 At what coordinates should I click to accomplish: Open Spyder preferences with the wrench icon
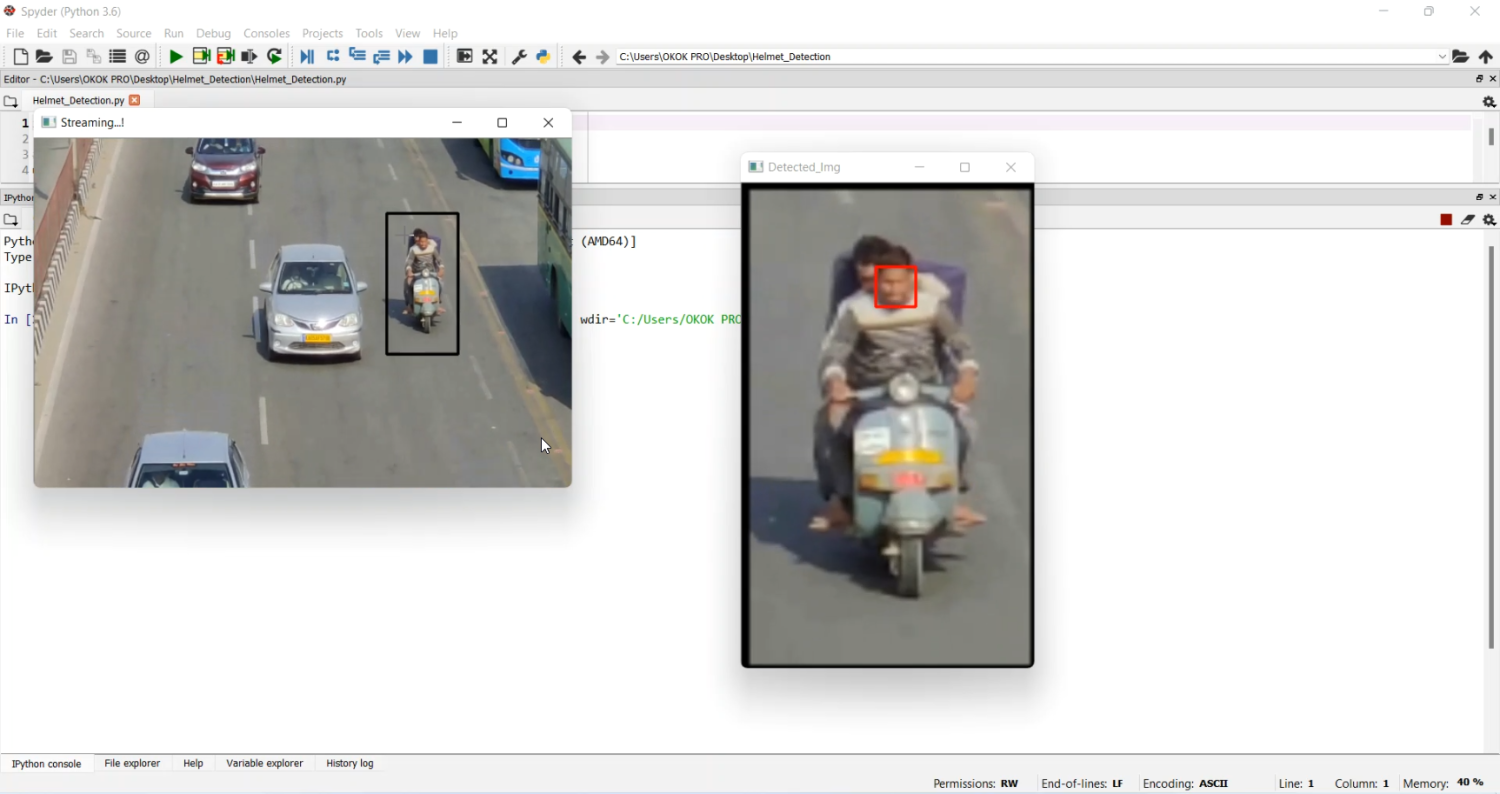click(x=519, y=56)
